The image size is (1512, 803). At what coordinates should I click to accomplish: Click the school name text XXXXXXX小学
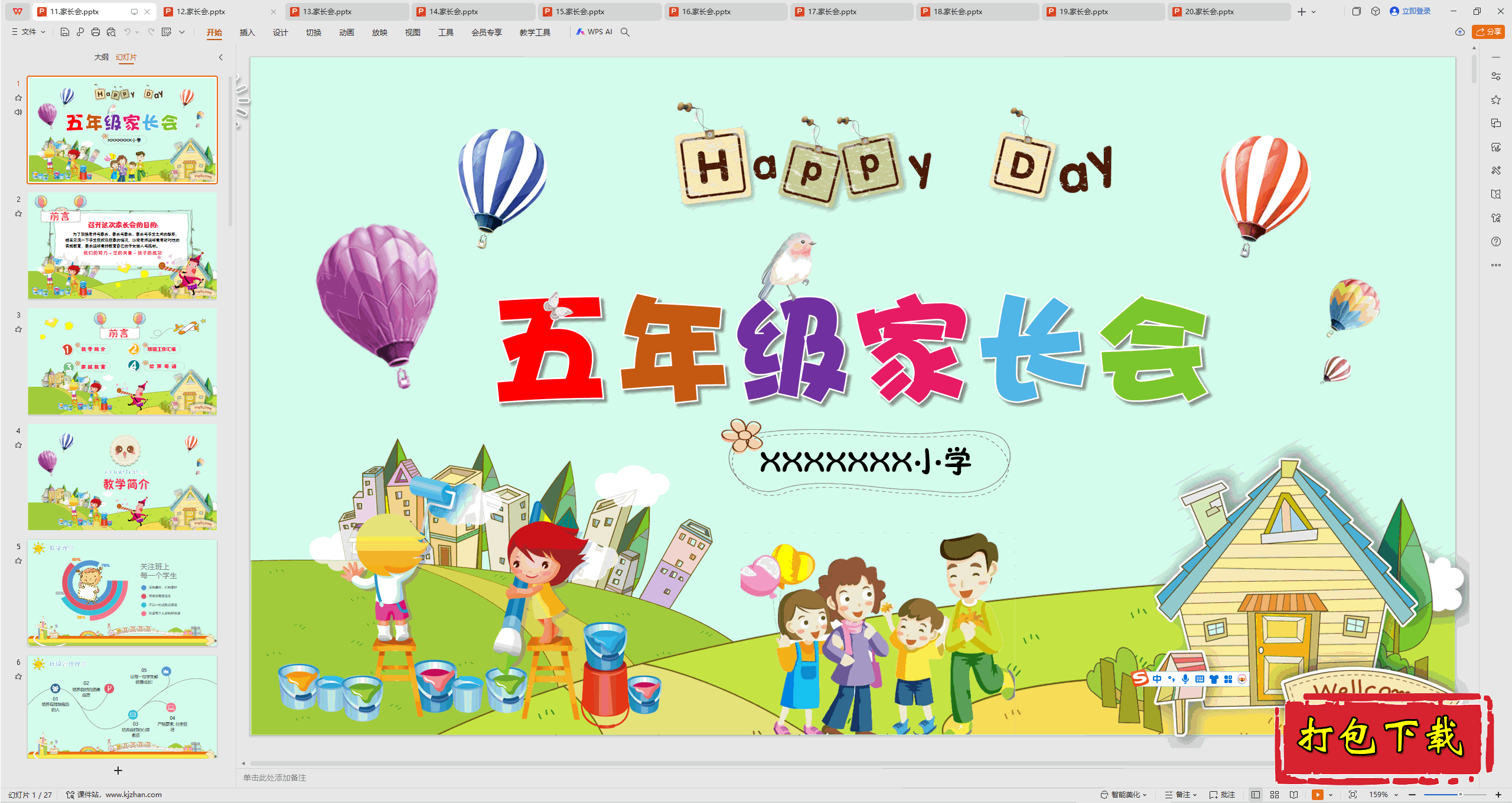(866, 462)
